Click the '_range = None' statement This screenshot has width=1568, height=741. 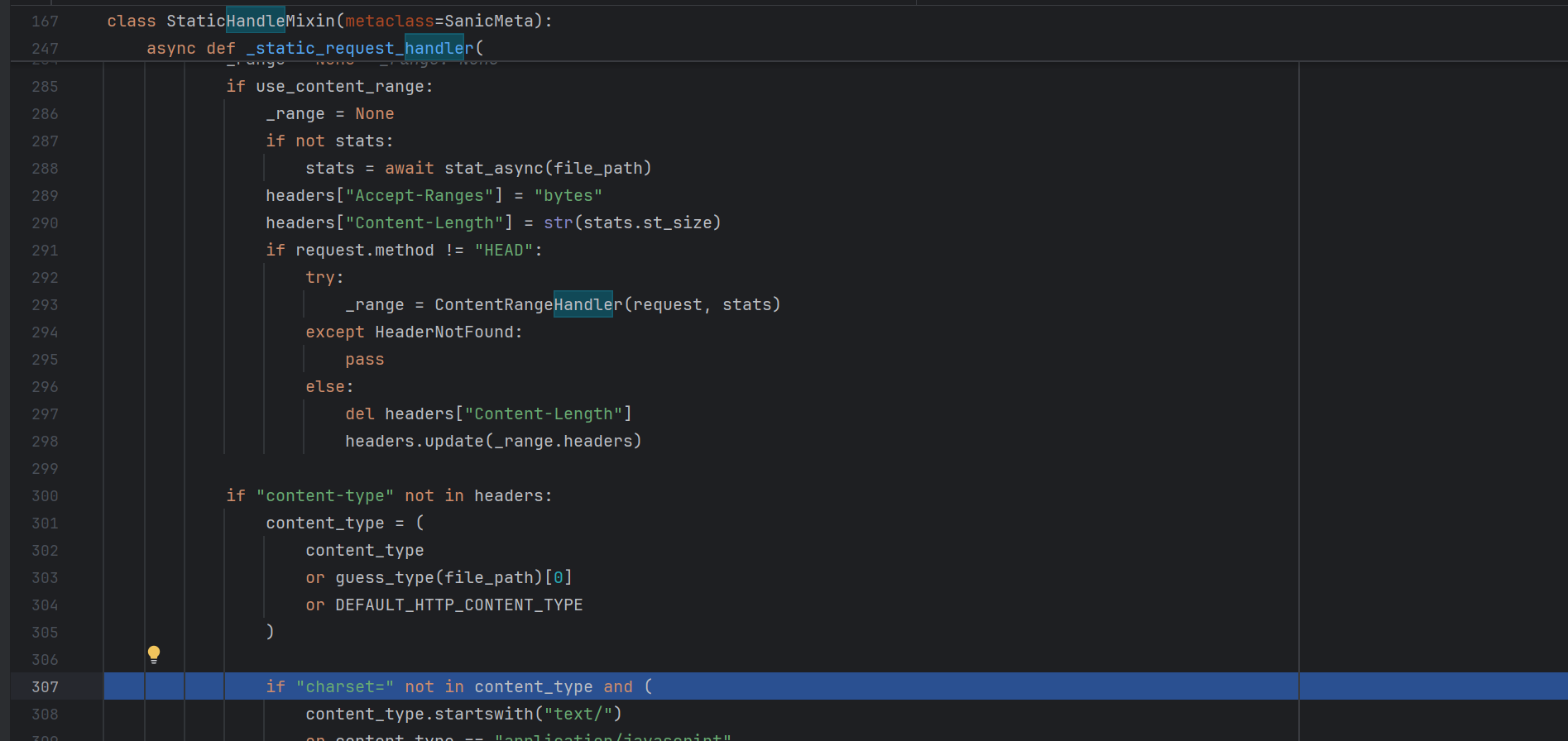329,113
